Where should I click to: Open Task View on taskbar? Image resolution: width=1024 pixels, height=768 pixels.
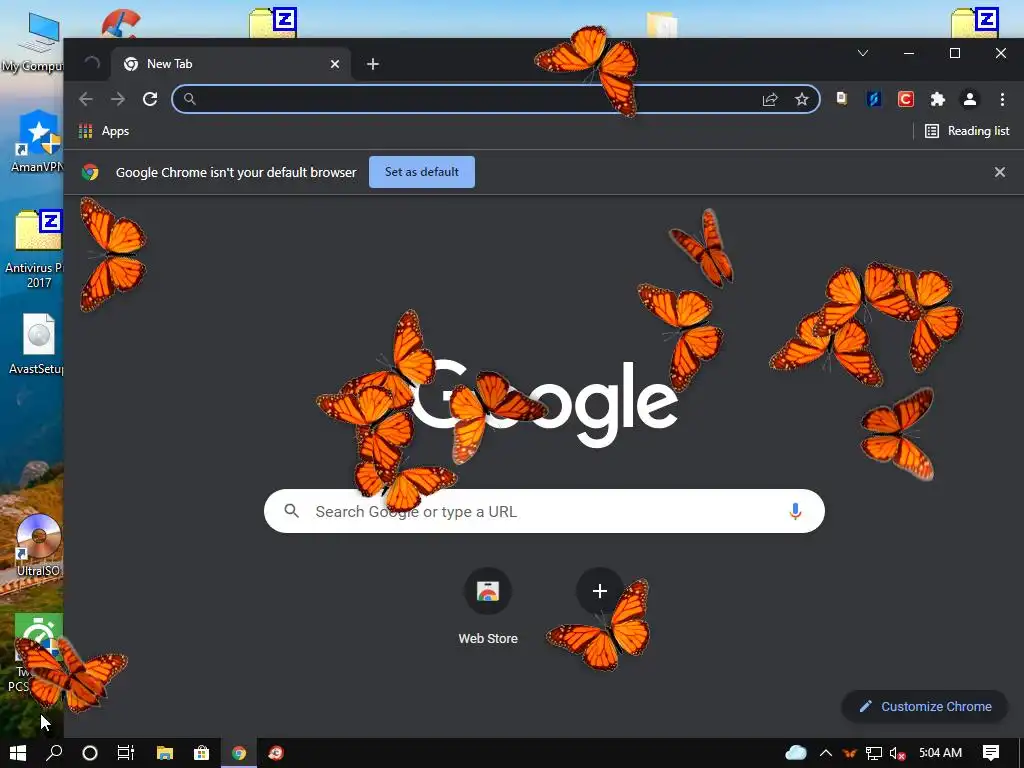126,753
